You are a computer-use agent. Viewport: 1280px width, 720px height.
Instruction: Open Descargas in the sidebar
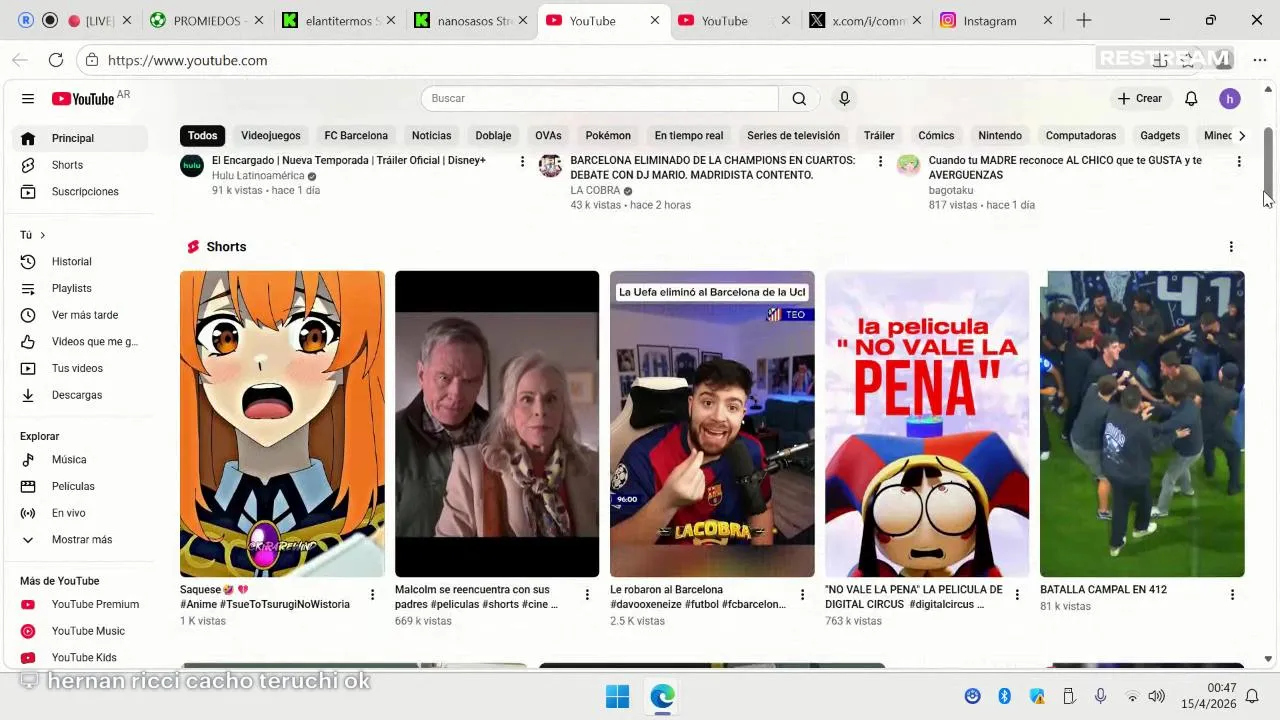pyautogui.click(x=80, y=395)
